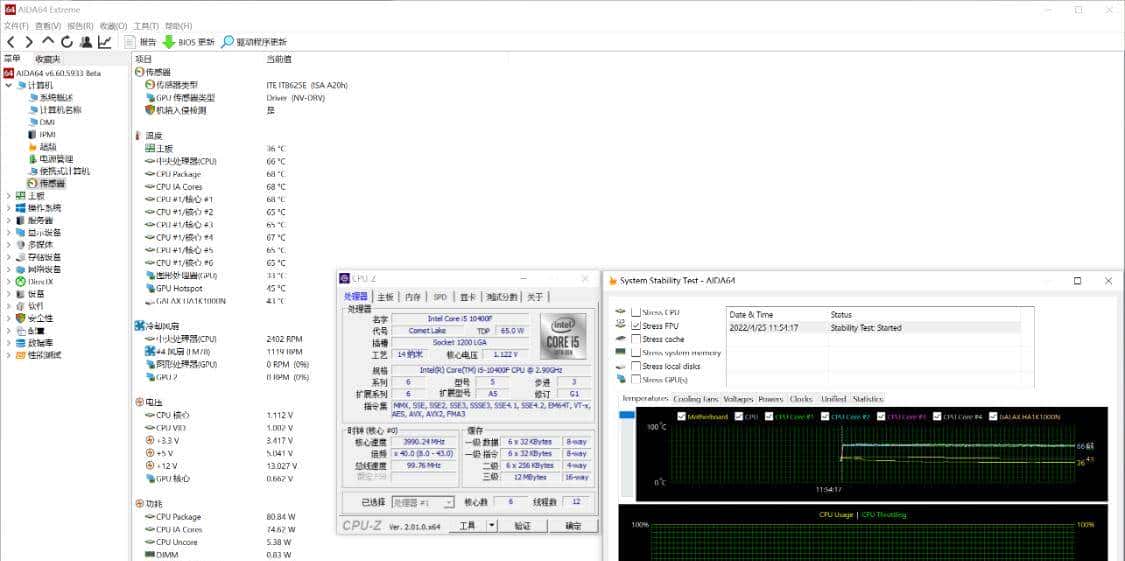Expand the 主板 tree node
This screenshot has height=561, width=1125.
(9, 196)
